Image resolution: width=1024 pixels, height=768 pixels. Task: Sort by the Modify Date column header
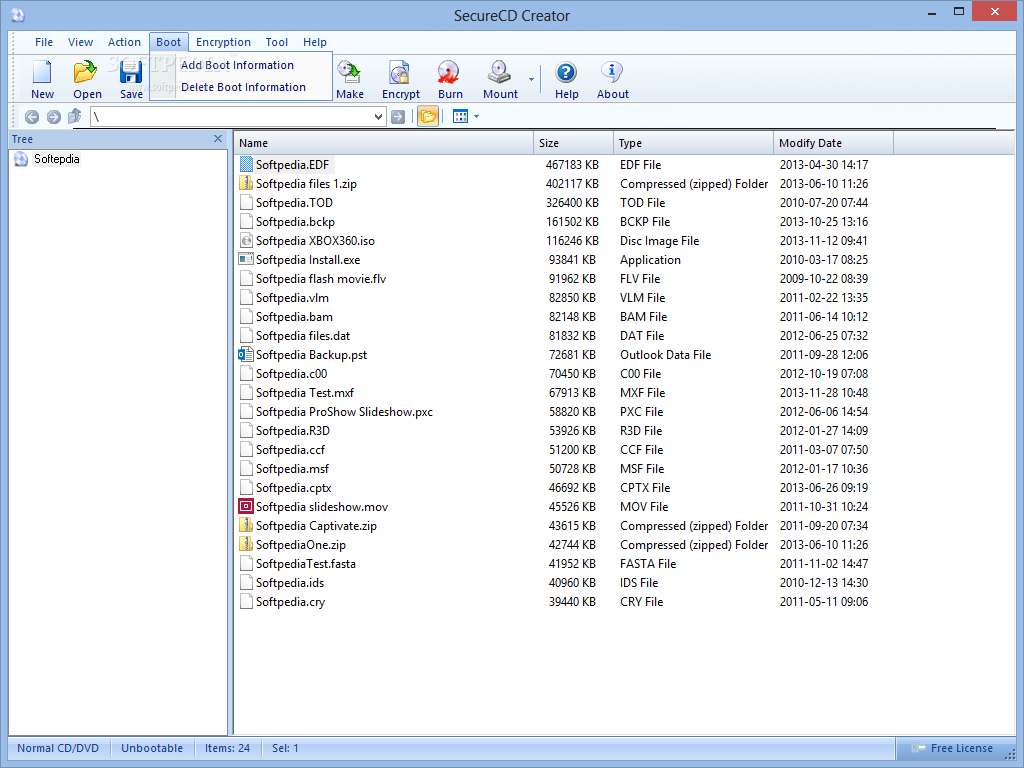click(x=833, y=143)
